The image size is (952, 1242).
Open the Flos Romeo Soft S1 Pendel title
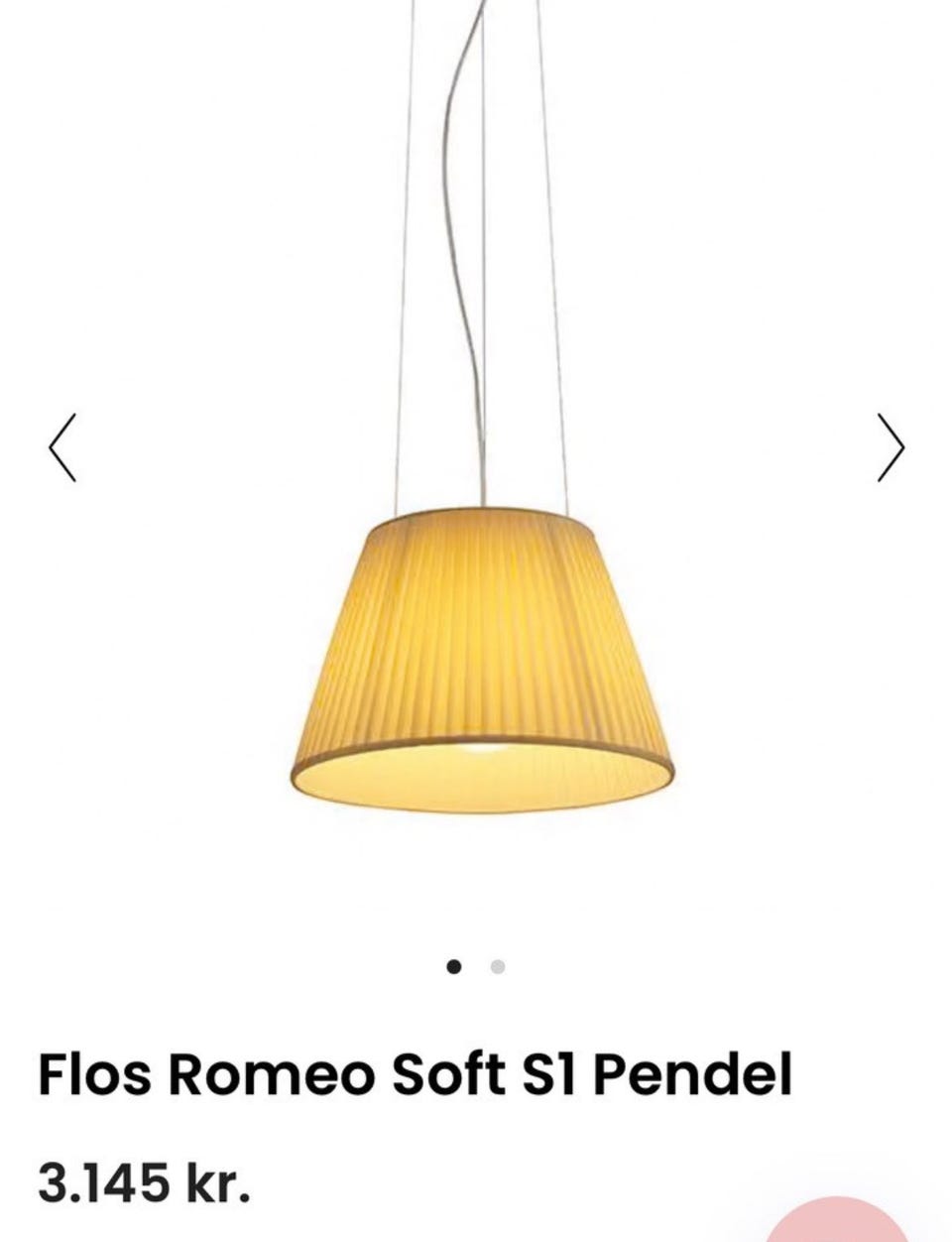coord(415,1073)
